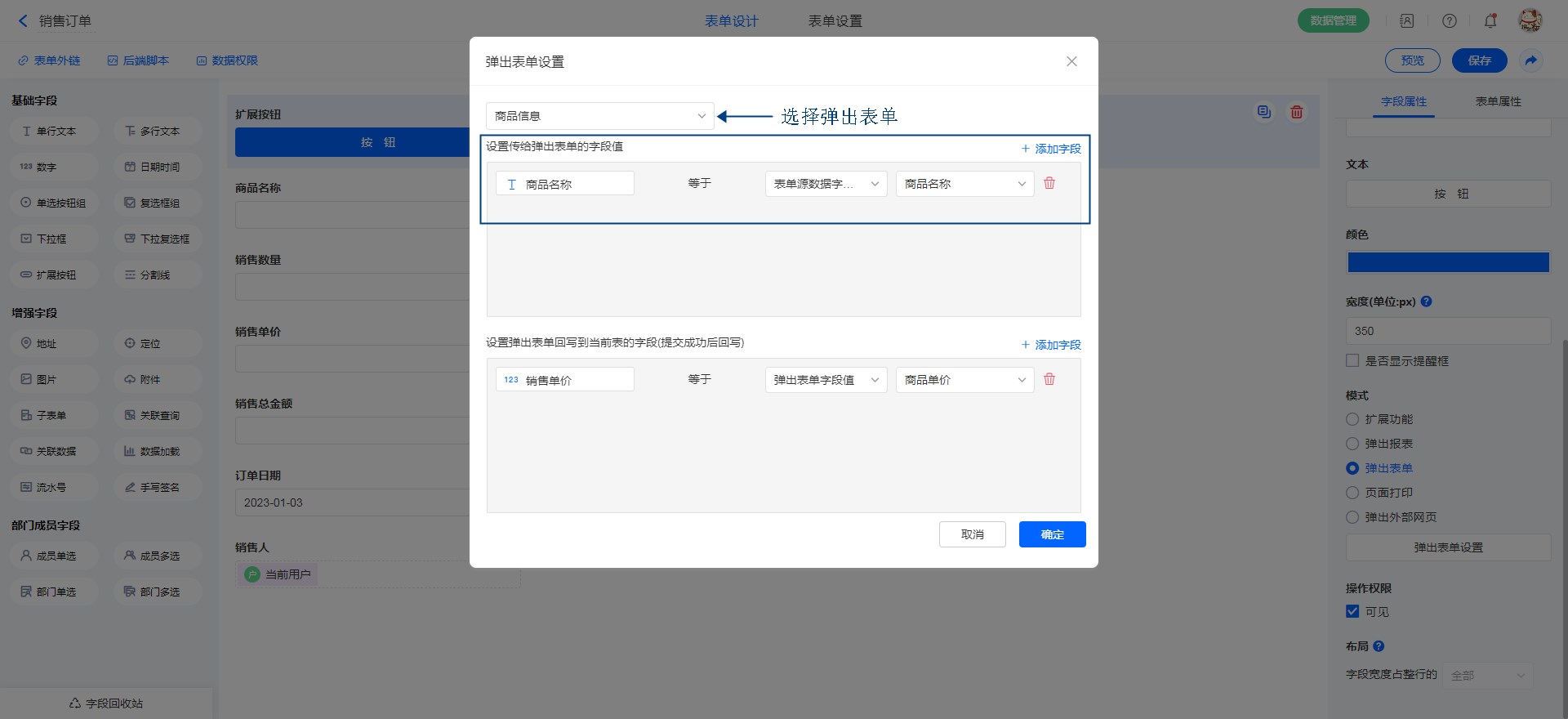Click the help question mark in header

click(x=1449, y=21)
